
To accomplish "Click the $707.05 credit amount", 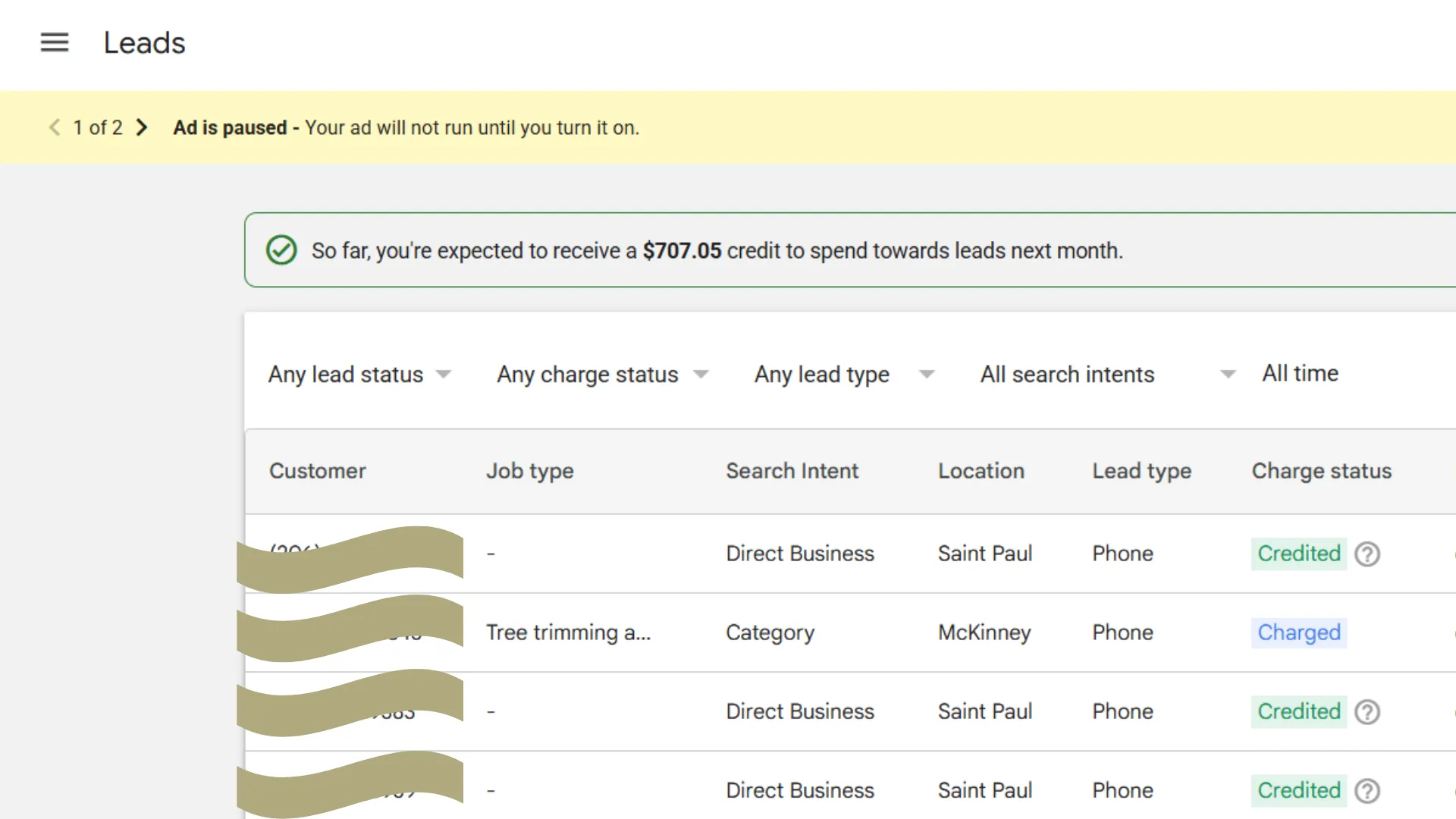I will [x=682, y=250].
